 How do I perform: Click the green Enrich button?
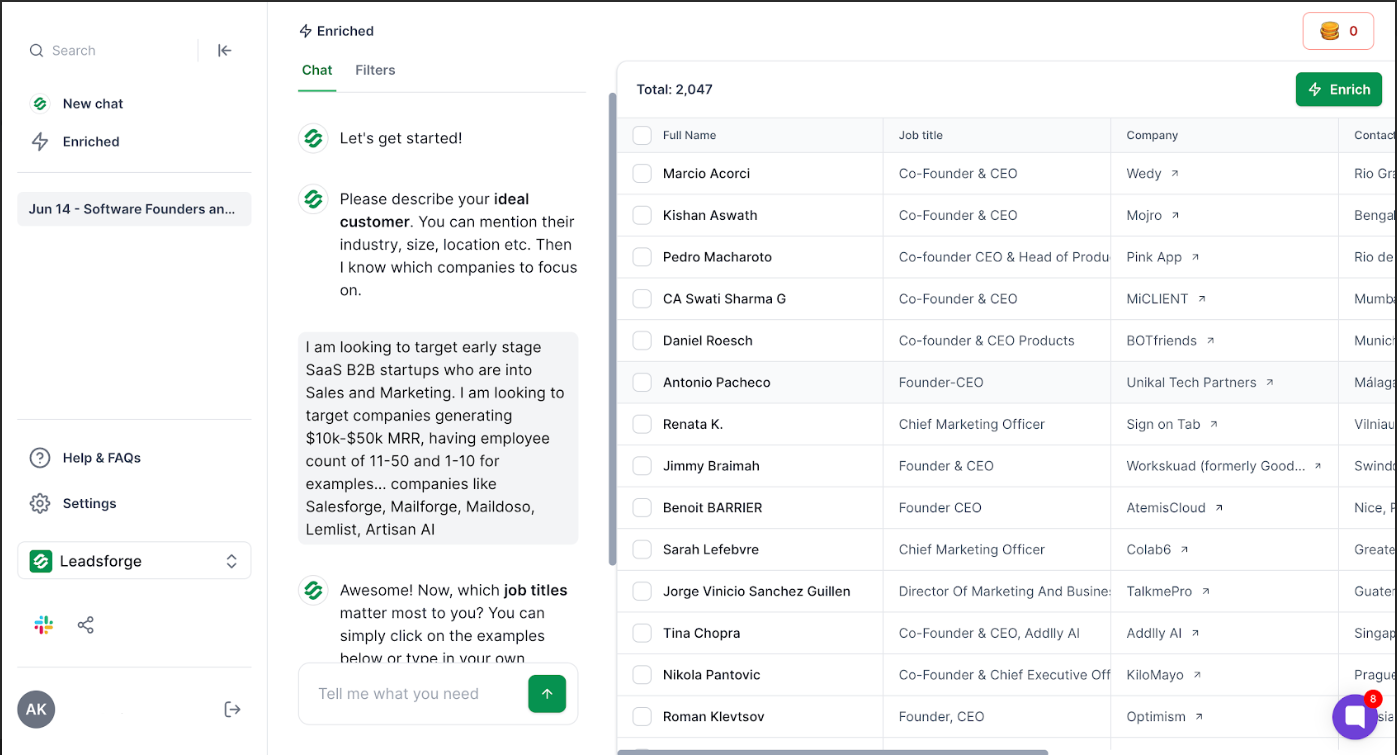tap(1339, 89)
